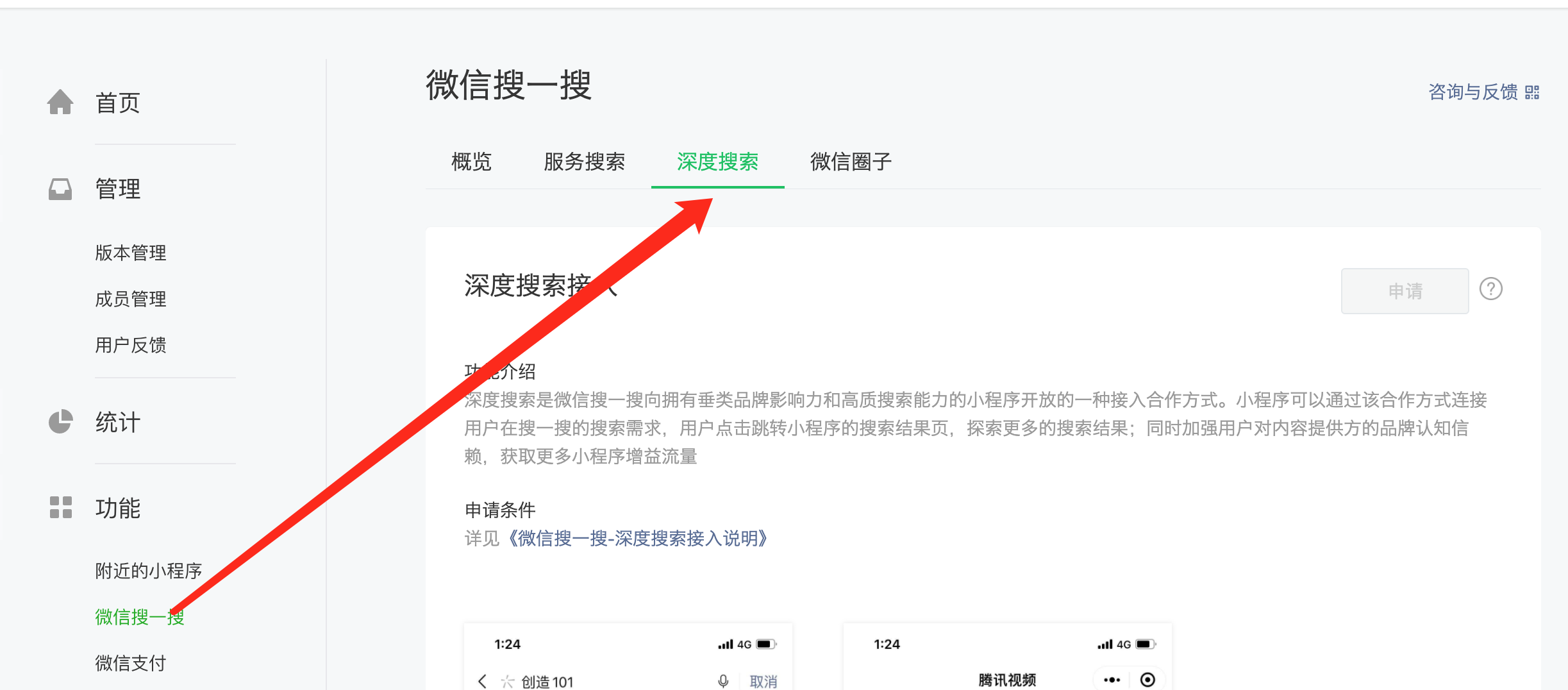Click the 申请条件 heading text
The image size is (1568, 690).
pos(500,510)
